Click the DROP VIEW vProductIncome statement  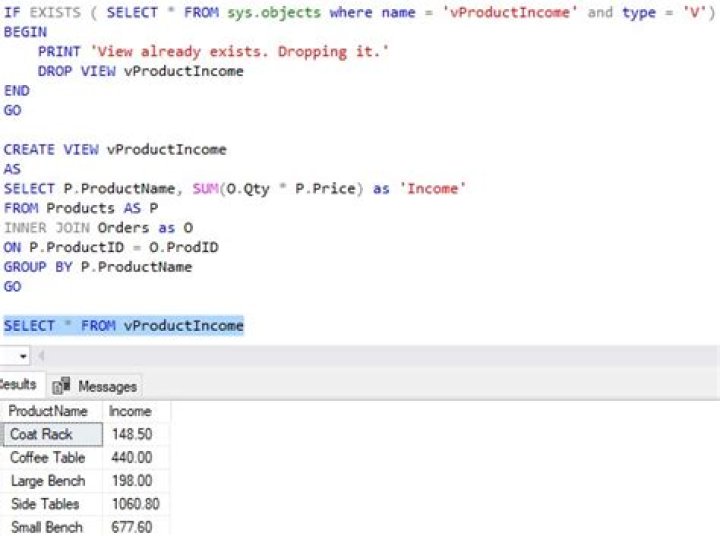[140, 71]
